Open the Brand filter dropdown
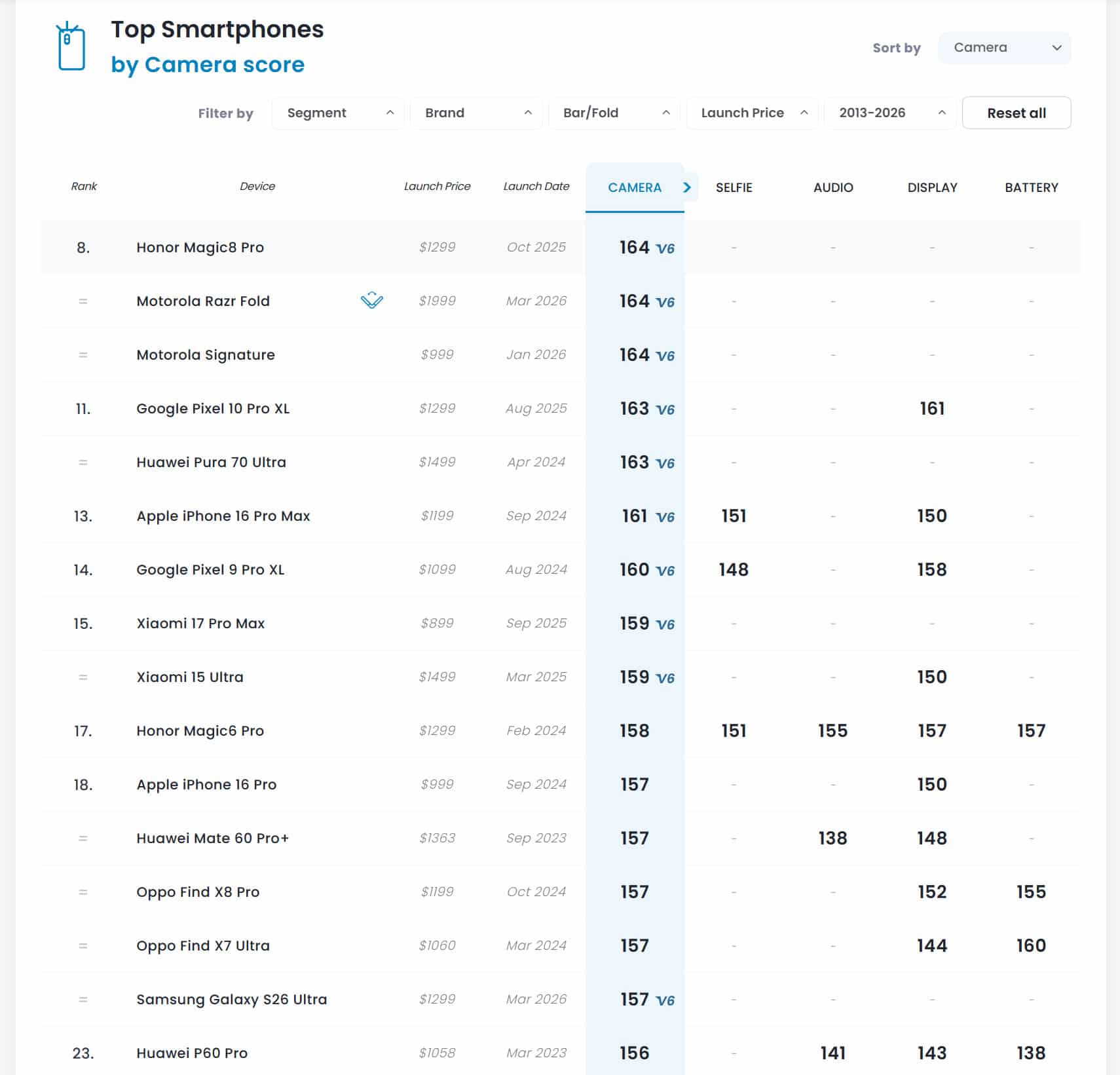Viewport: 1120px width, 1075px height. (x=476, y=113)
